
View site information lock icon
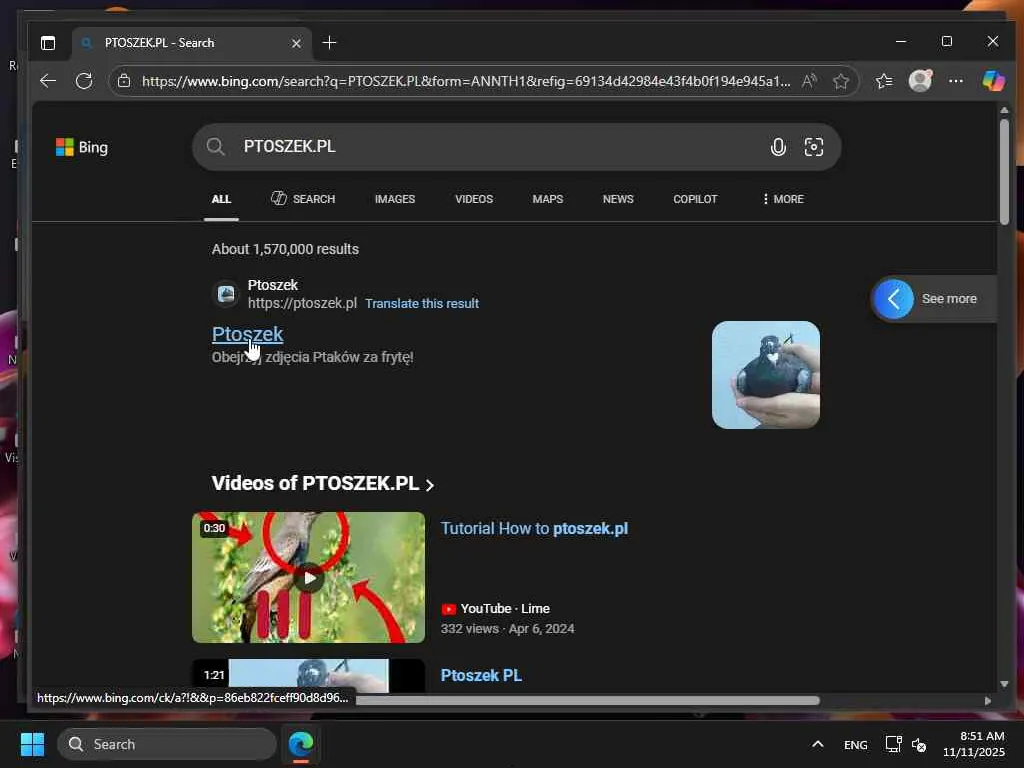tap(124, 81)
